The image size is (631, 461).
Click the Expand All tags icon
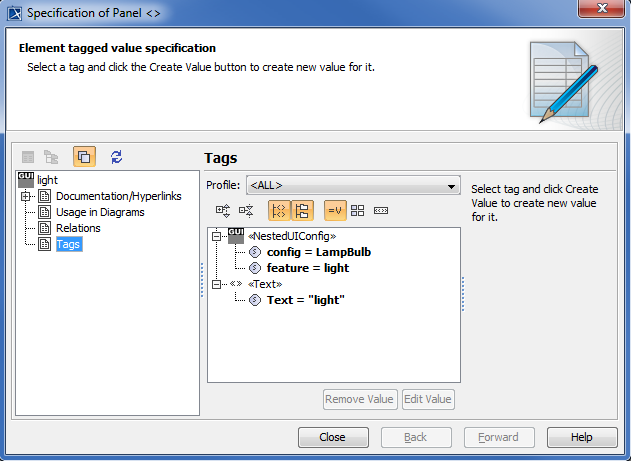[223, 211]
